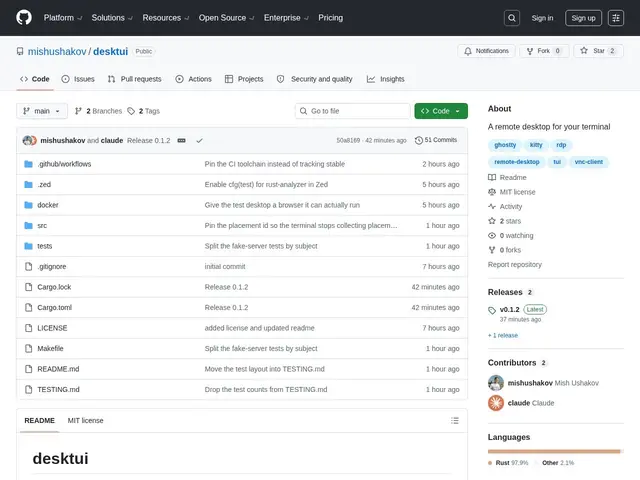The image size is (640, 480).
Task: Click the commit author avatars
Action: [x=30, y=140]
